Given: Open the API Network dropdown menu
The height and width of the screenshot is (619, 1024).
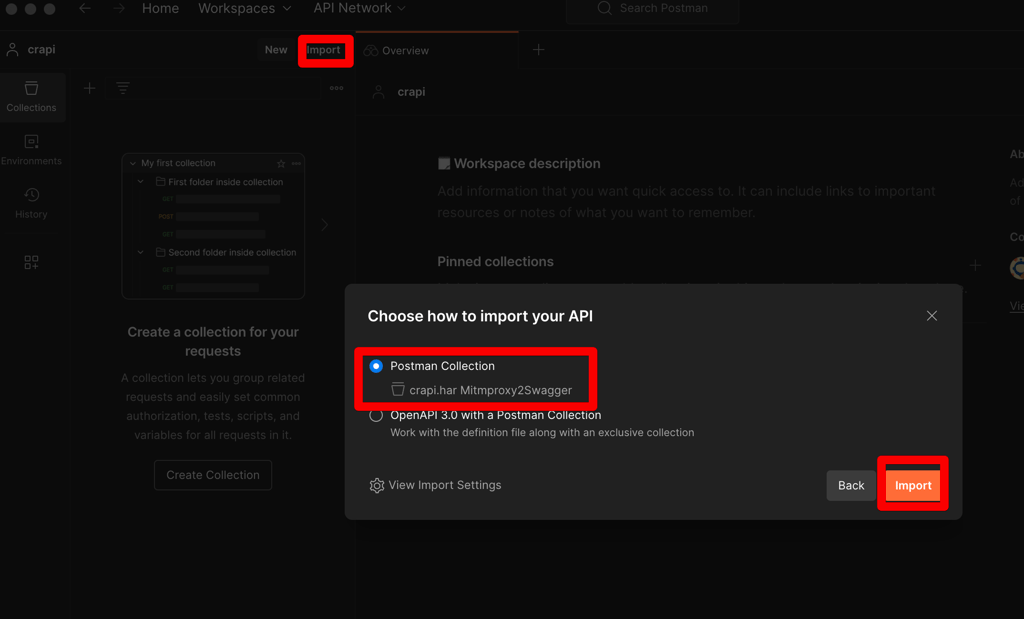Looking at the screenshot, I should [x=359, y=8].
